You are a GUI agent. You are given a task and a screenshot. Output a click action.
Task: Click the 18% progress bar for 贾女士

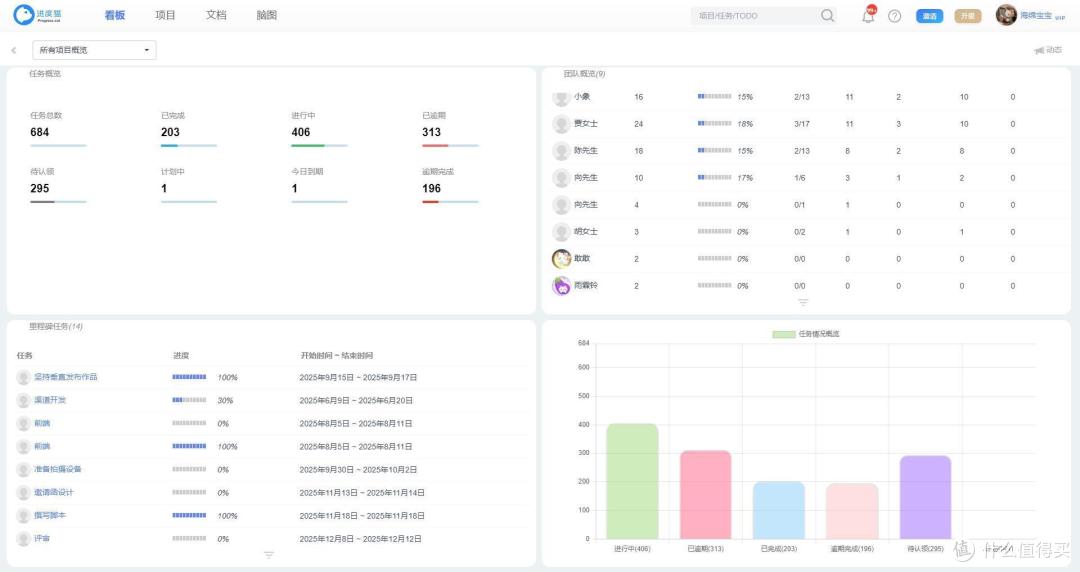pyautogui.click(x=714, y=124)
